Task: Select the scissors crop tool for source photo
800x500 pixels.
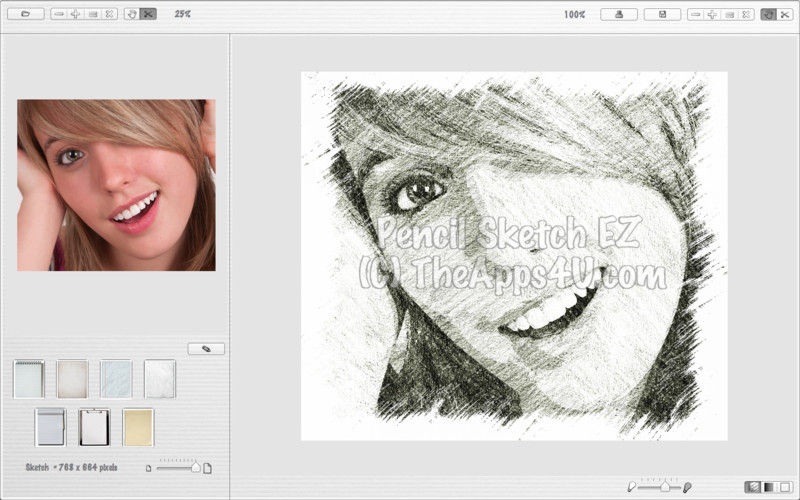Action: 148,14
